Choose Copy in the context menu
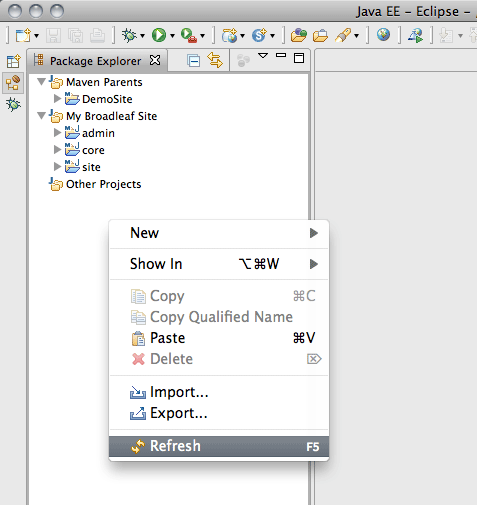 [x=219, y=296]
